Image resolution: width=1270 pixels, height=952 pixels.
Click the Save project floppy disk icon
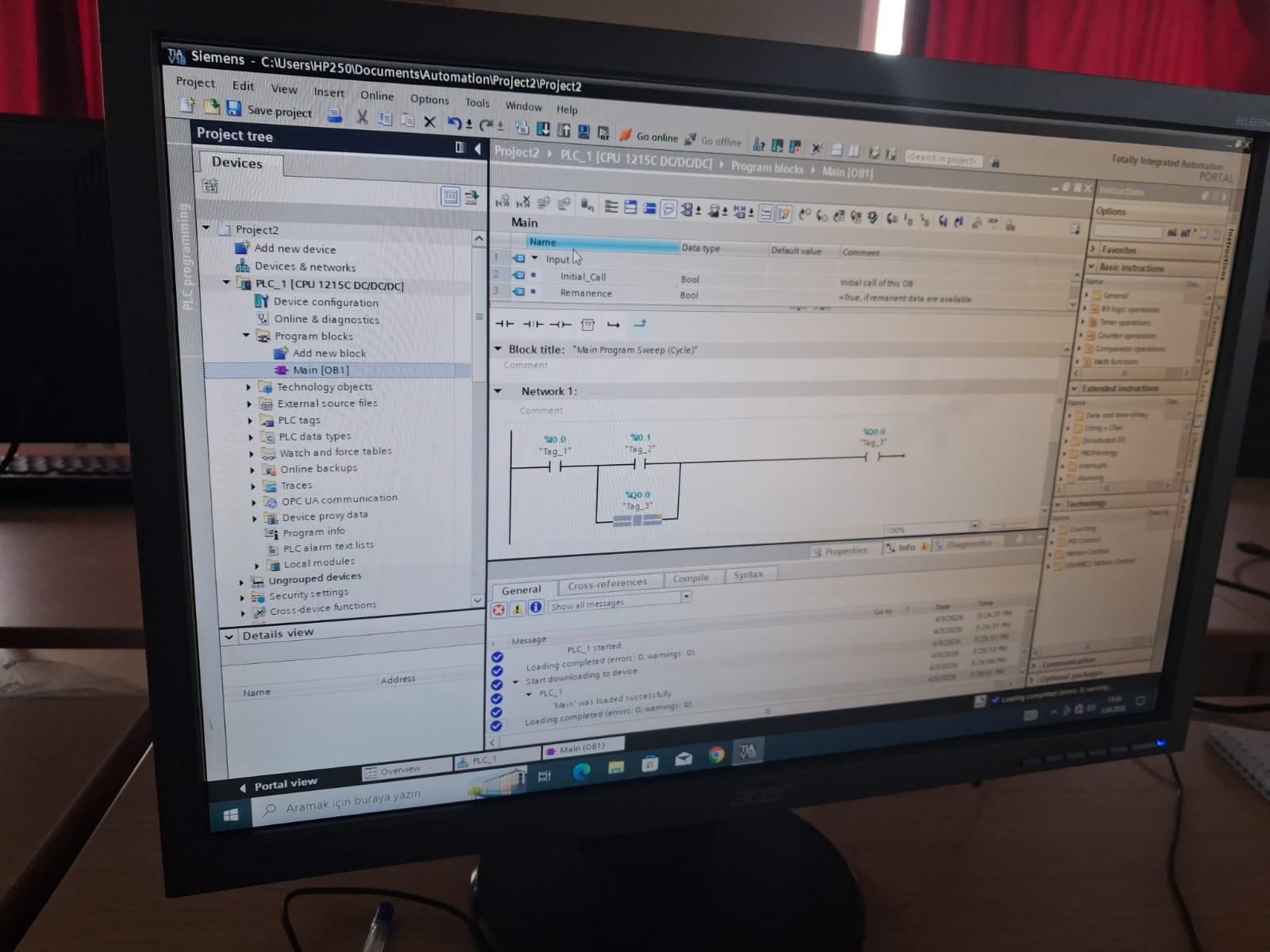click(233, 109)
